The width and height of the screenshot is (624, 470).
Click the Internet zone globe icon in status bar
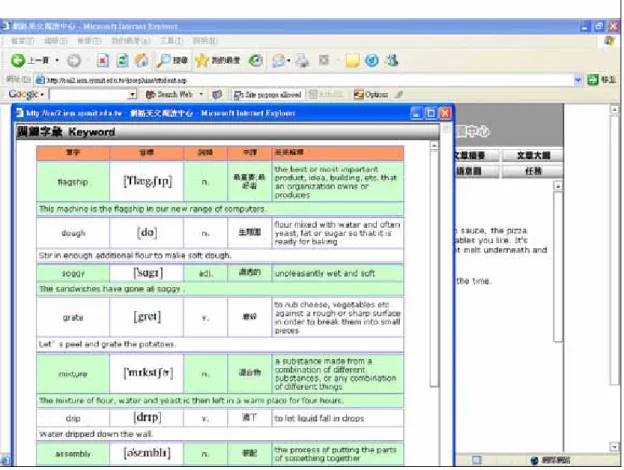point(535,460)
